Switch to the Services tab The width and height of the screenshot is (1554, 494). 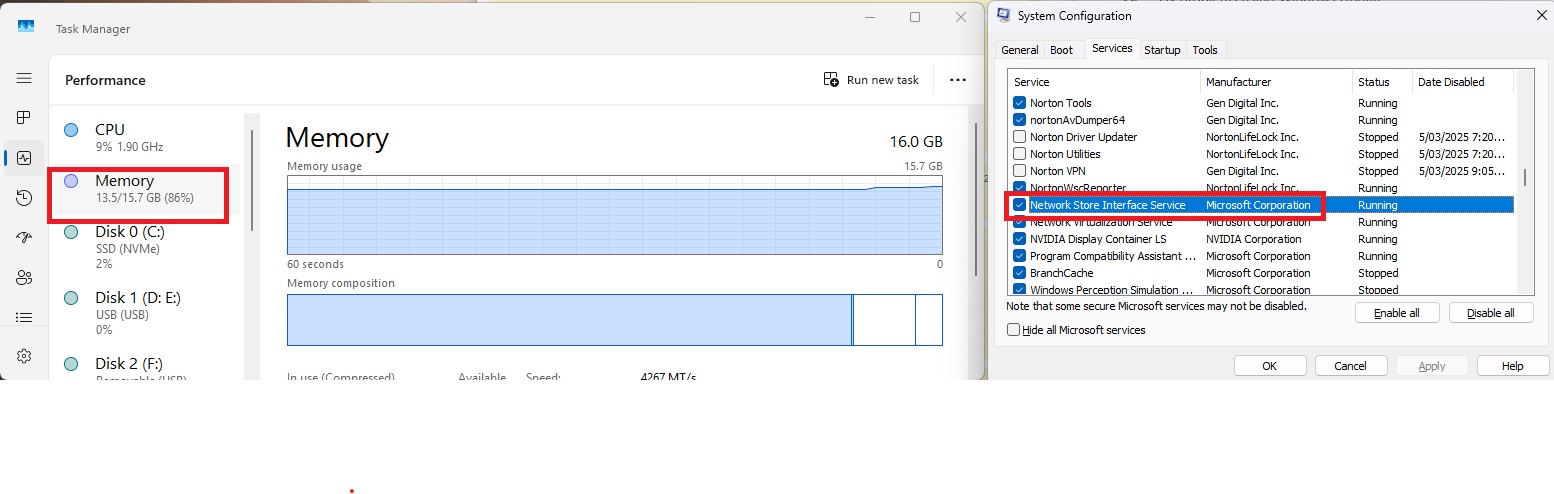click(x=1112, y=48)
